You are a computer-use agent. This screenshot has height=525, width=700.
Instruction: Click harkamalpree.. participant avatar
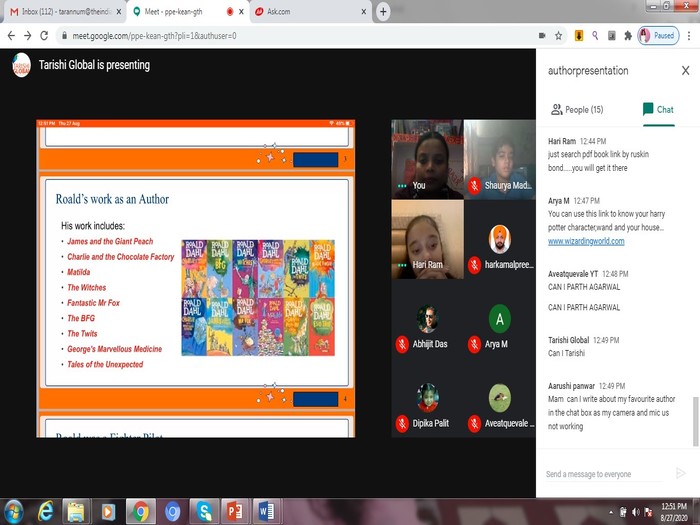pos(500,239)
